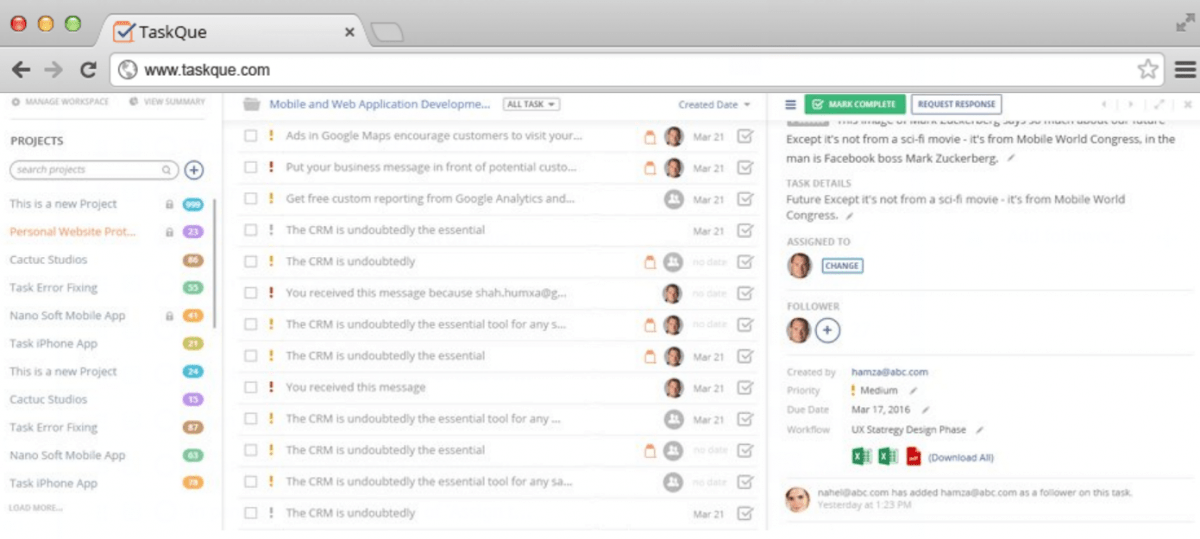
Task: Click the Download All link
Action: coord(961,457)
